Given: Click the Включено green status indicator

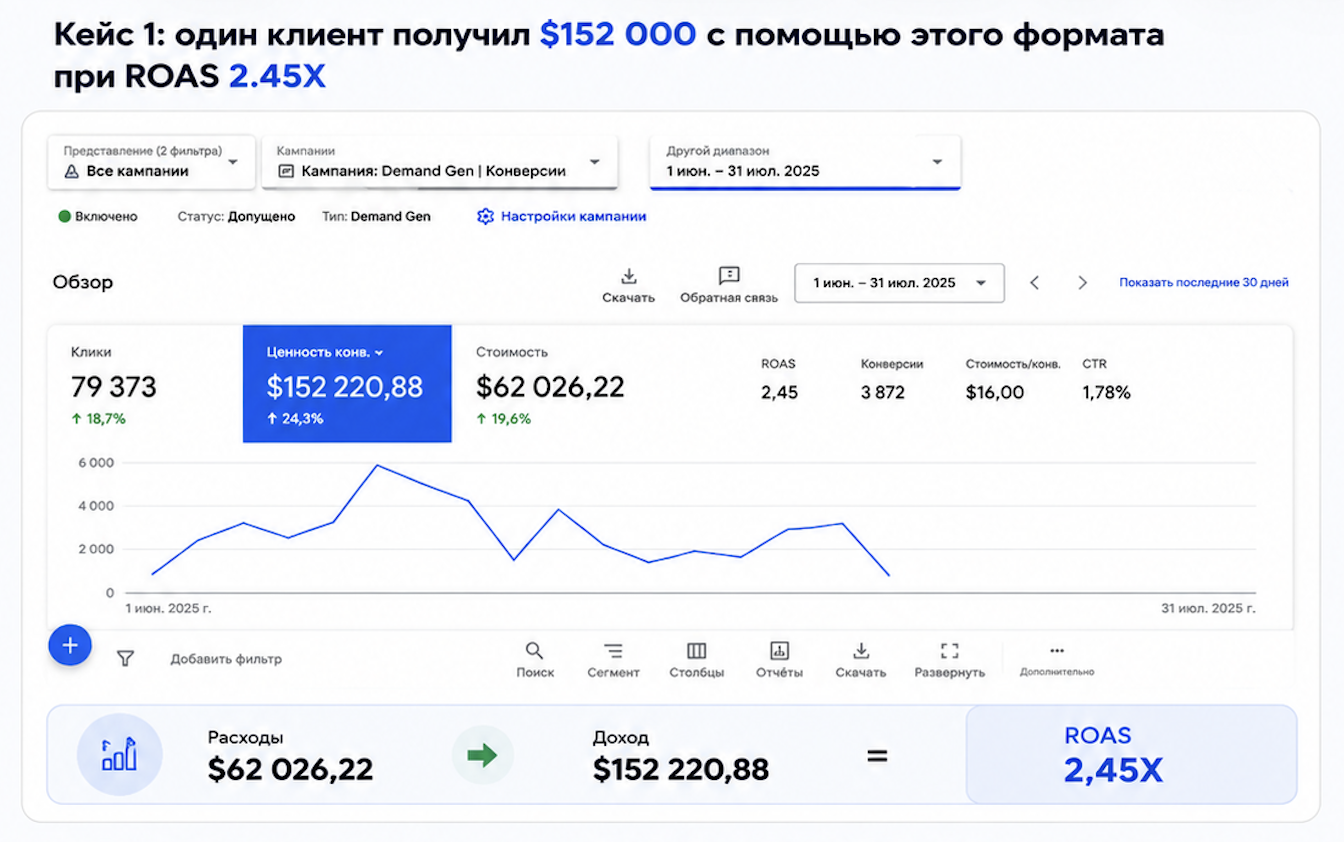Looking at the screenshot, I should [x=65, y=216].
